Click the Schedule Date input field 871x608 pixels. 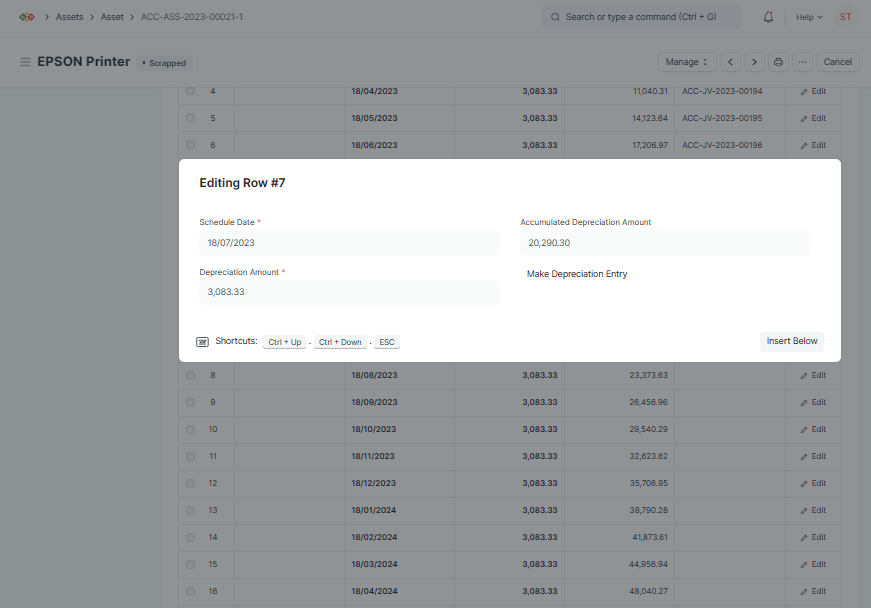pyautogui.click(x=348, y=242)
